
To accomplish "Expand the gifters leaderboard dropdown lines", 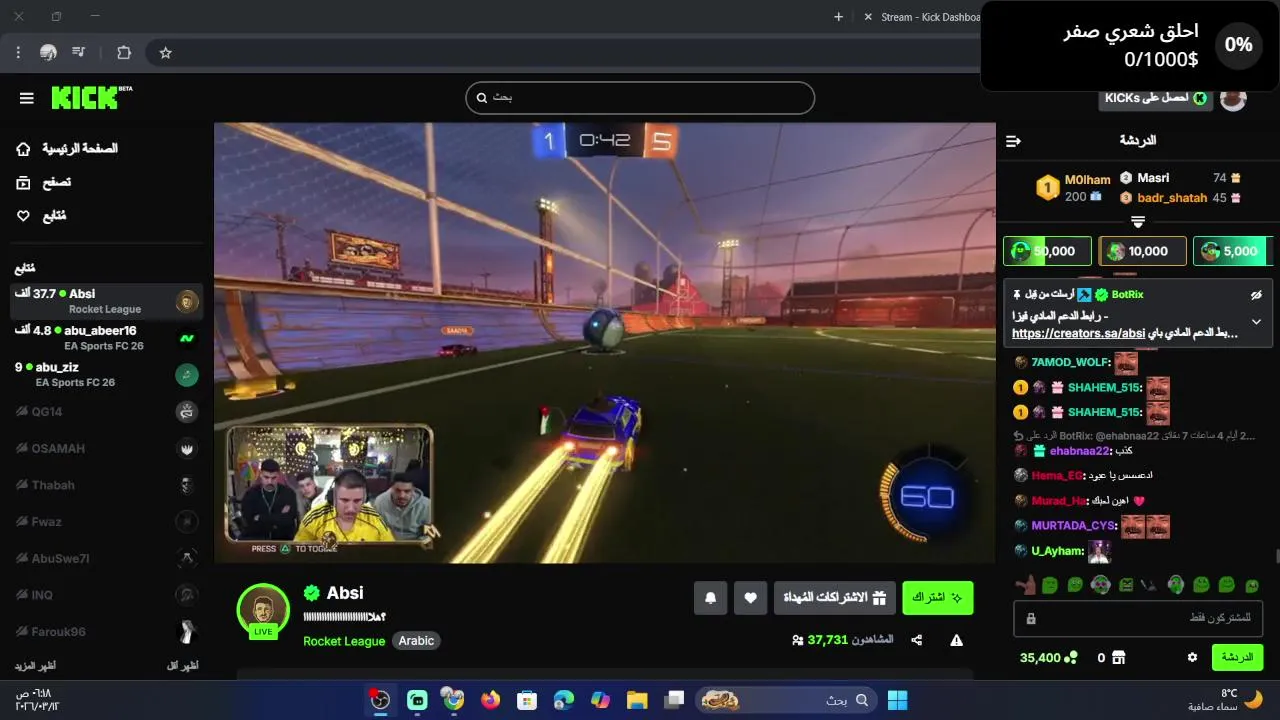I will tap(1138, 222).
